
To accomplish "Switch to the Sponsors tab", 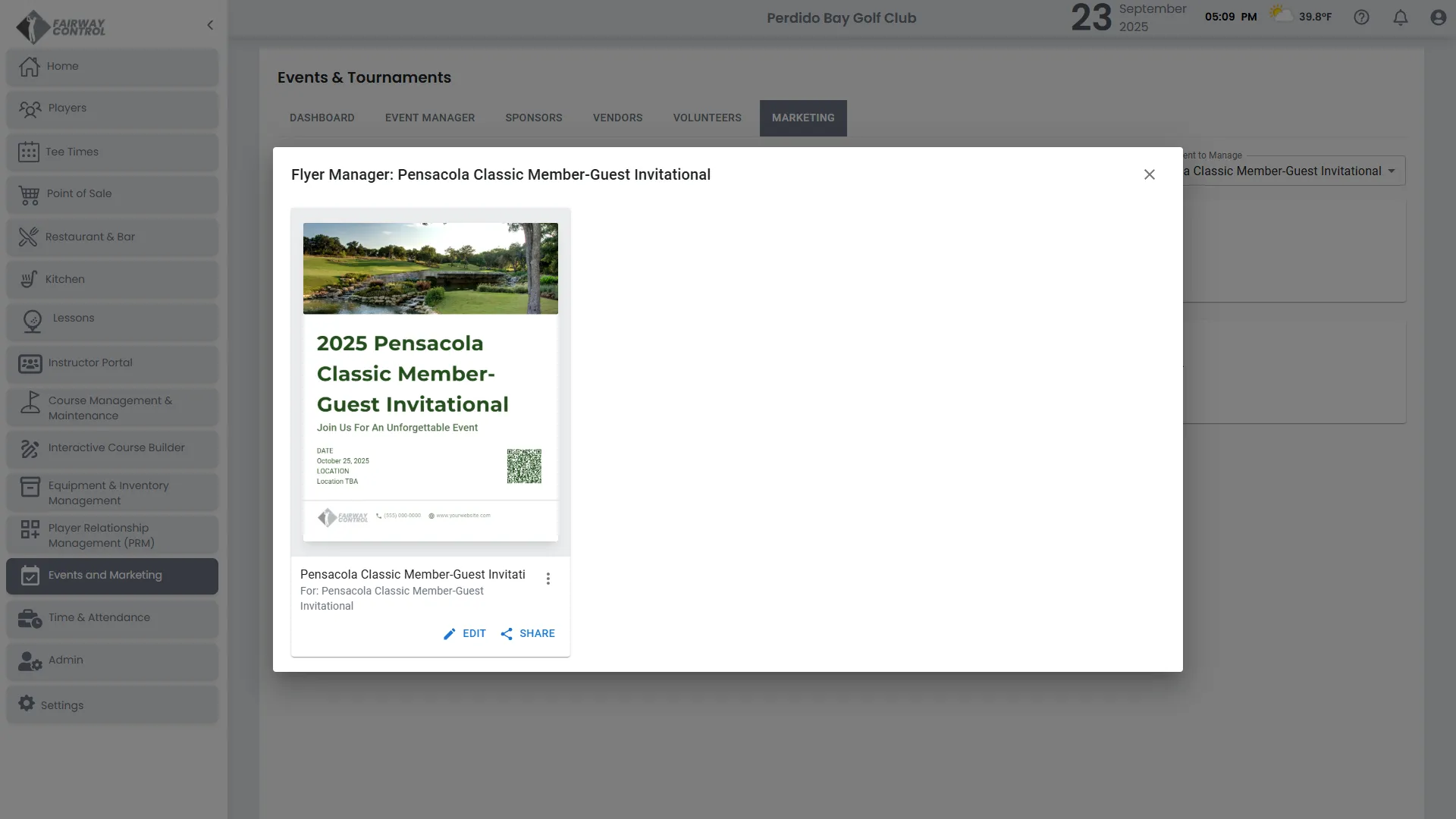I will click(533, 118).
